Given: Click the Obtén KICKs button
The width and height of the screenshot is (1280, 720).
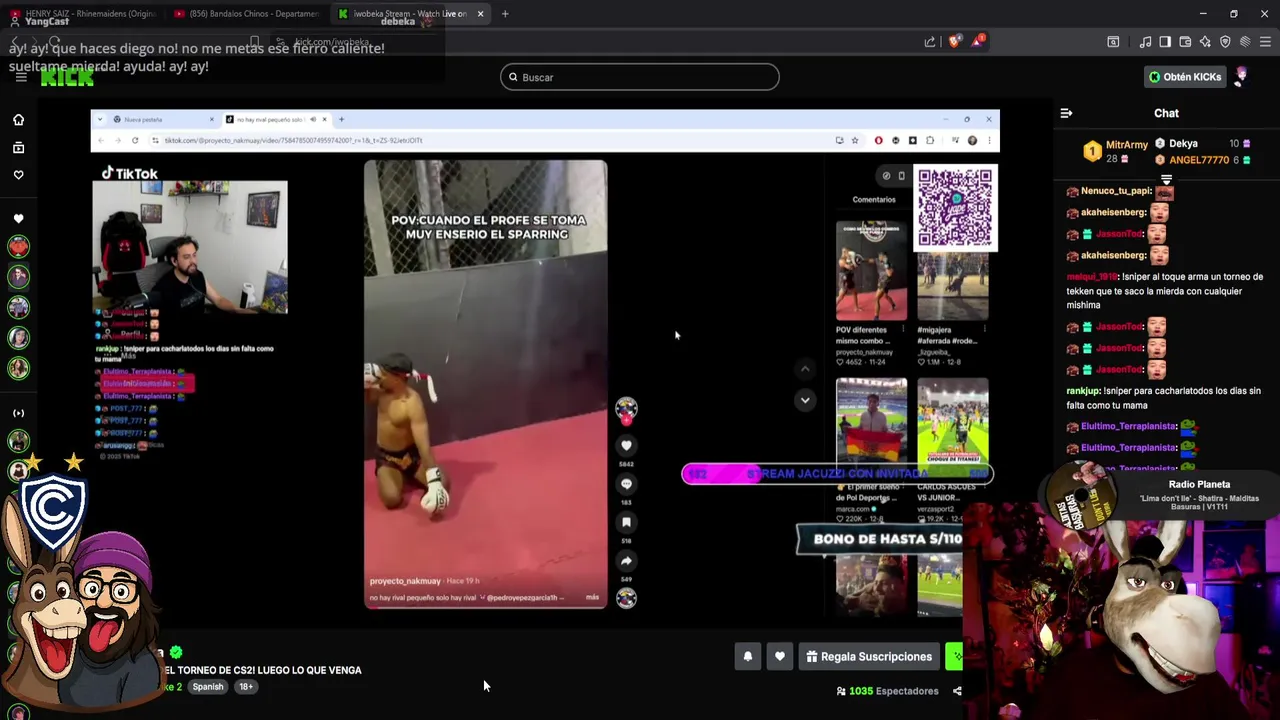Looking at the screenshot, I should pos(1185,77).
